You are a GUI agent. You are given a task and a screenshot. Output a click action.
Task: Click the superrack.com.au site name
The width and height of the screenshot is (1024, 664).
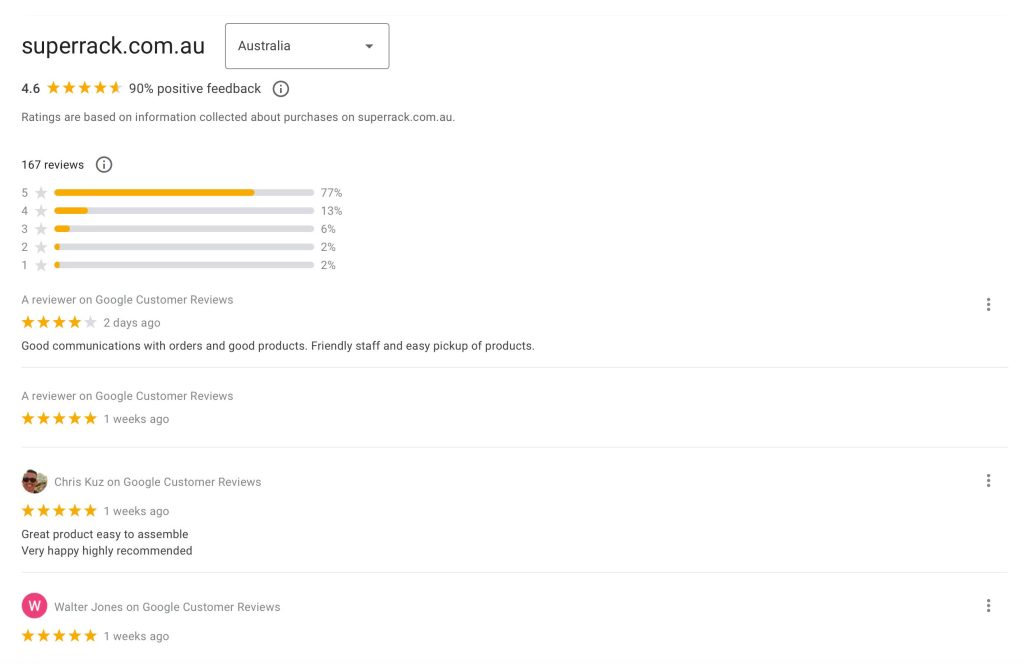click(112, 45)
